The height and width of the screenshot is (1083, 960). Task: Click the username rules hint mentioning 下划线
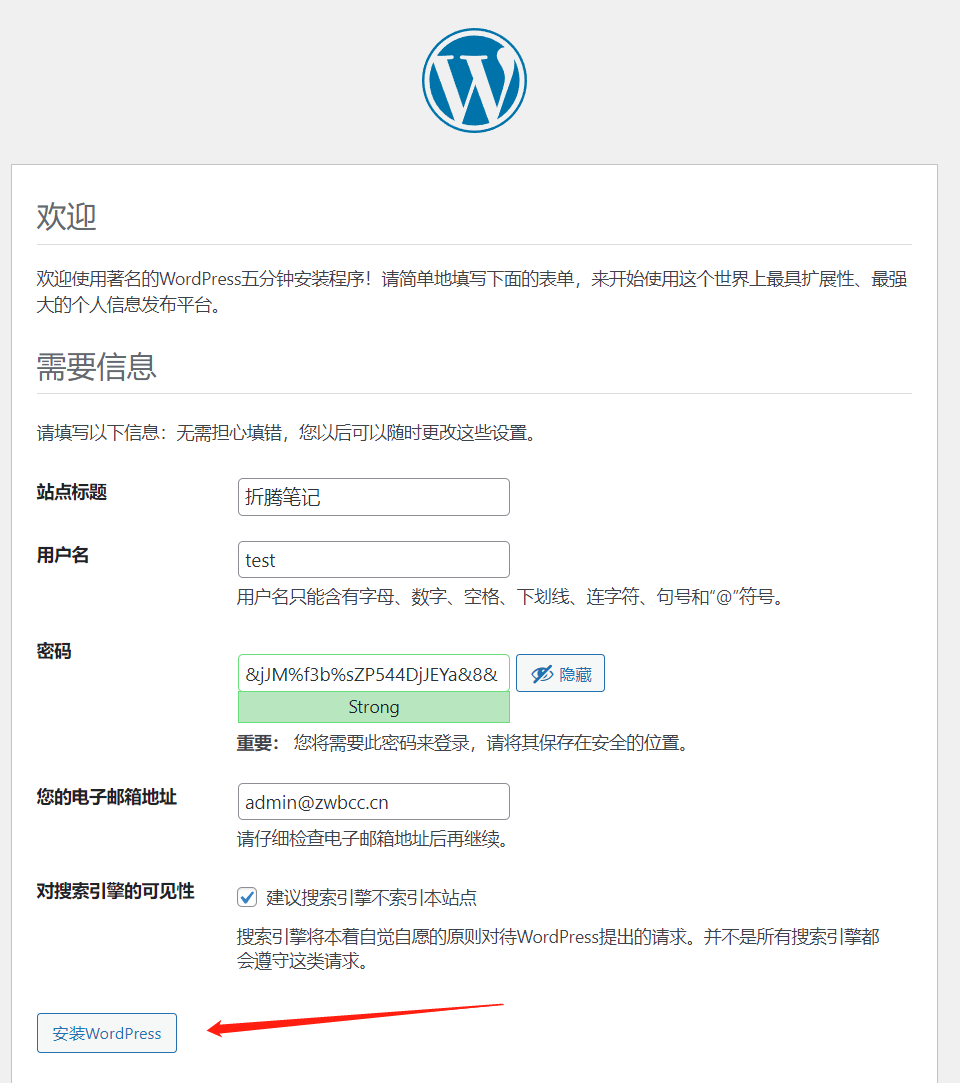[x=510, y=596]
